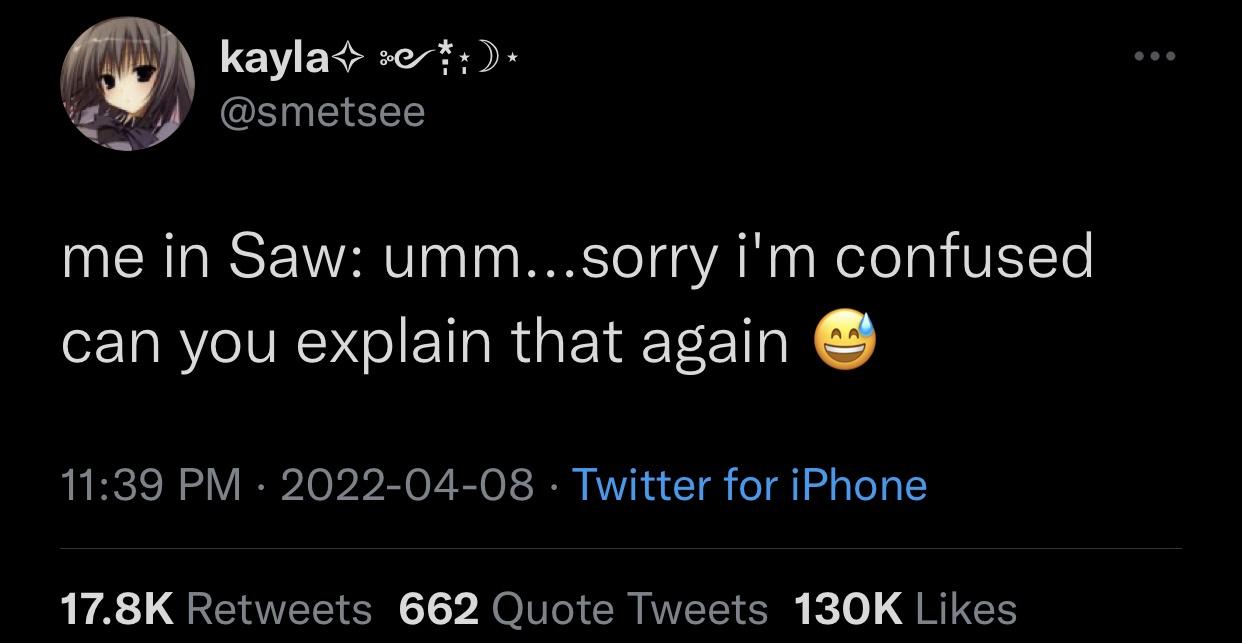Click the word "confused" in tweet text
The width and height of the screenshot is (1242, 643).
click(964, 259)
